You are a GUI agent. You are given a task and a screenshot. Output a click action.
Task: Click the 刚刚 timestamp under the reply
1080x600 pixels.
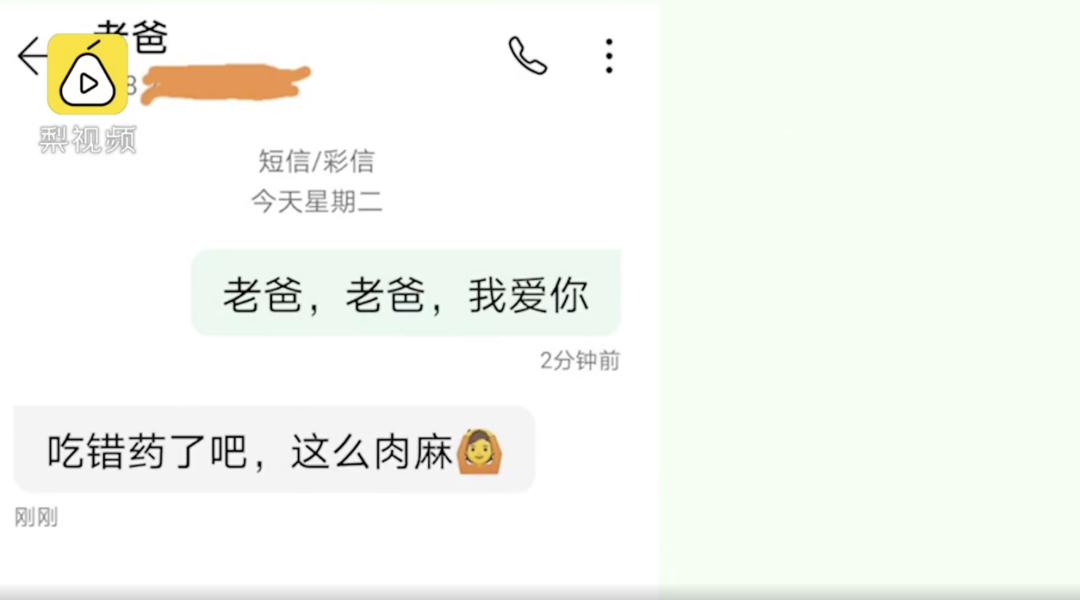point(36,517)
